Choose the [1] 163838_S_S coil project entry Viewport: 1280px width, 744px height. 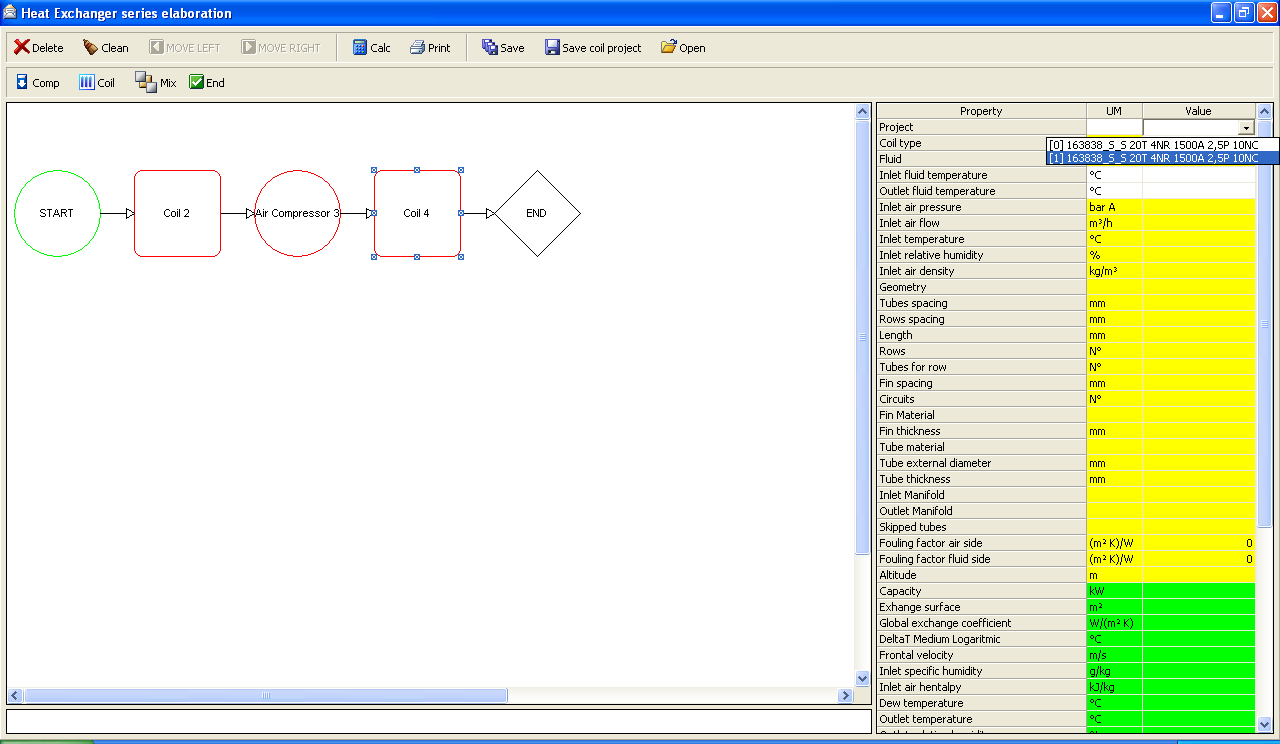coord(1162,158)
